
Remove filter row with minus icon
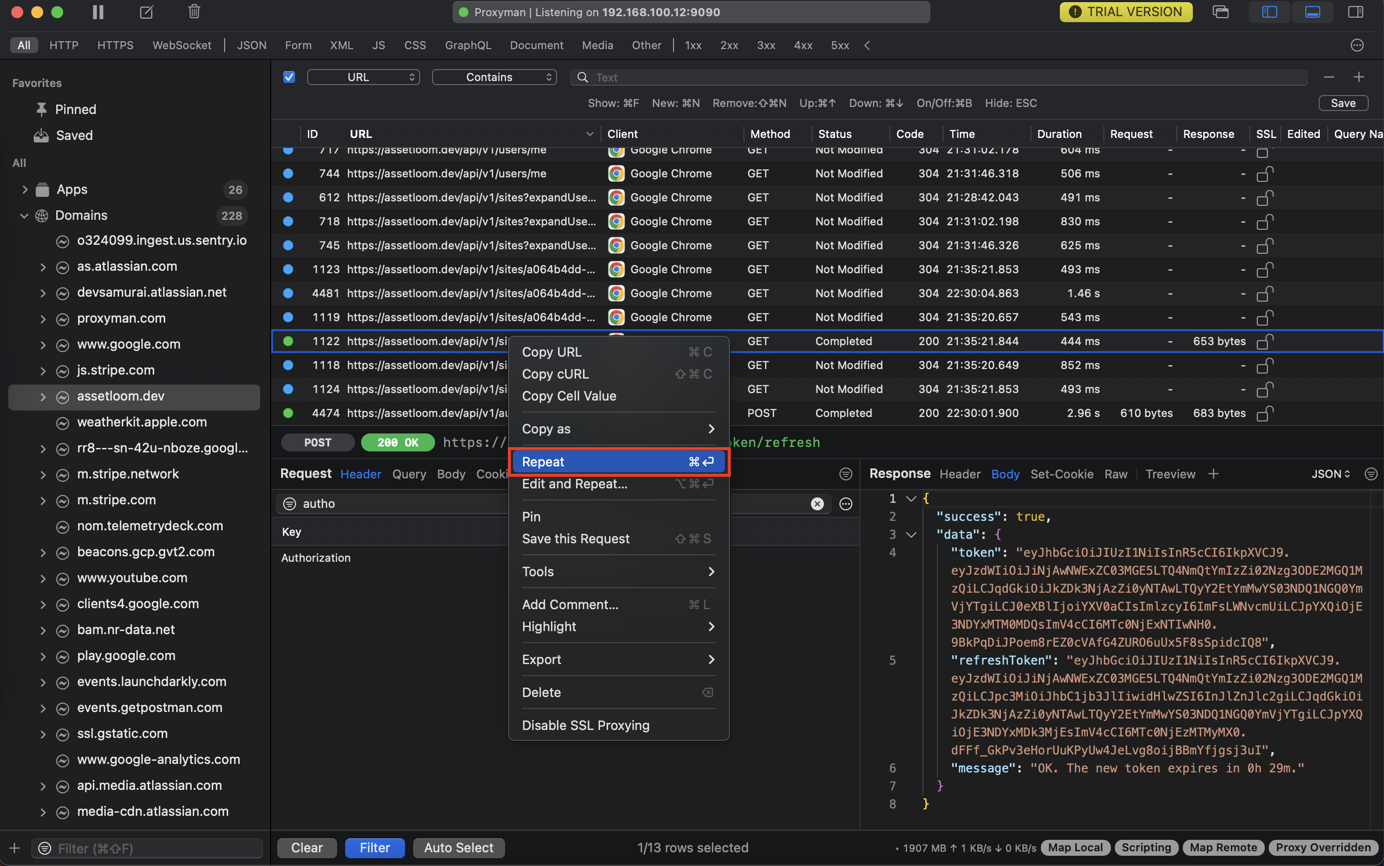[x=1328, y=77]
